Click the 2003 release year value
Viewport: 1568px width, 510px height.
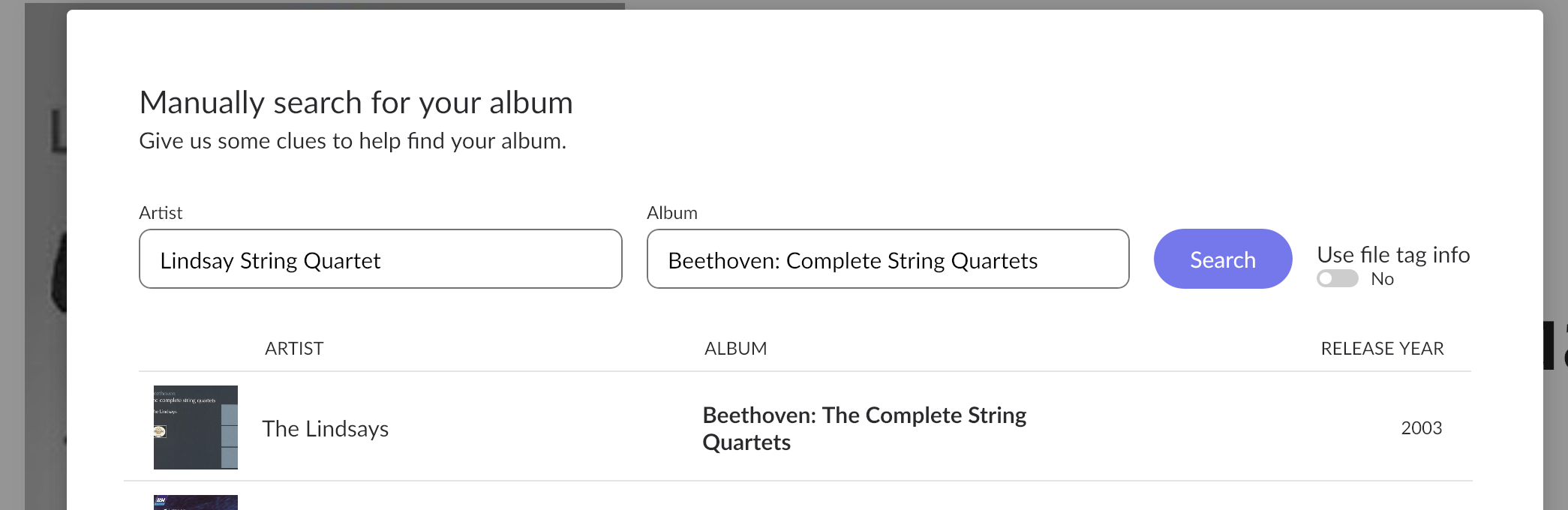click(x=1421, y=427)
